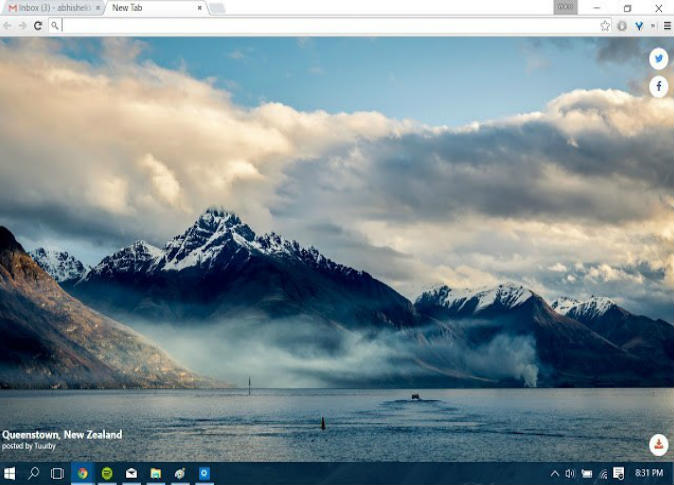Download the wallpaper image
Viewport: 674px width, 485px height.
pyautogui.click(x=658, y=444)
